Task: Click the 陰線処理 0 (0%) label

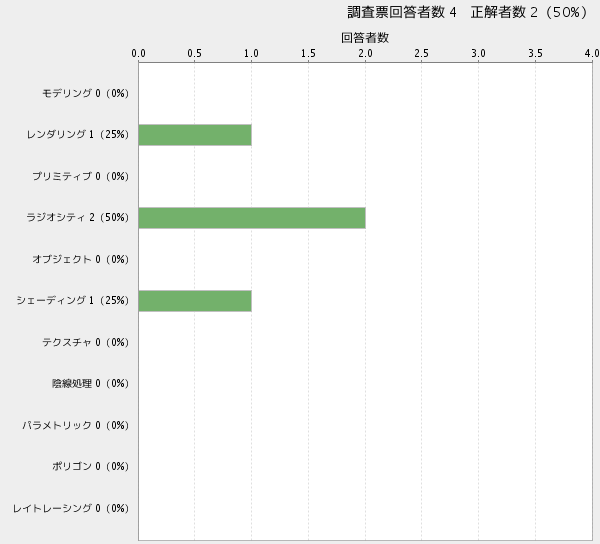Action: point(90,384)
